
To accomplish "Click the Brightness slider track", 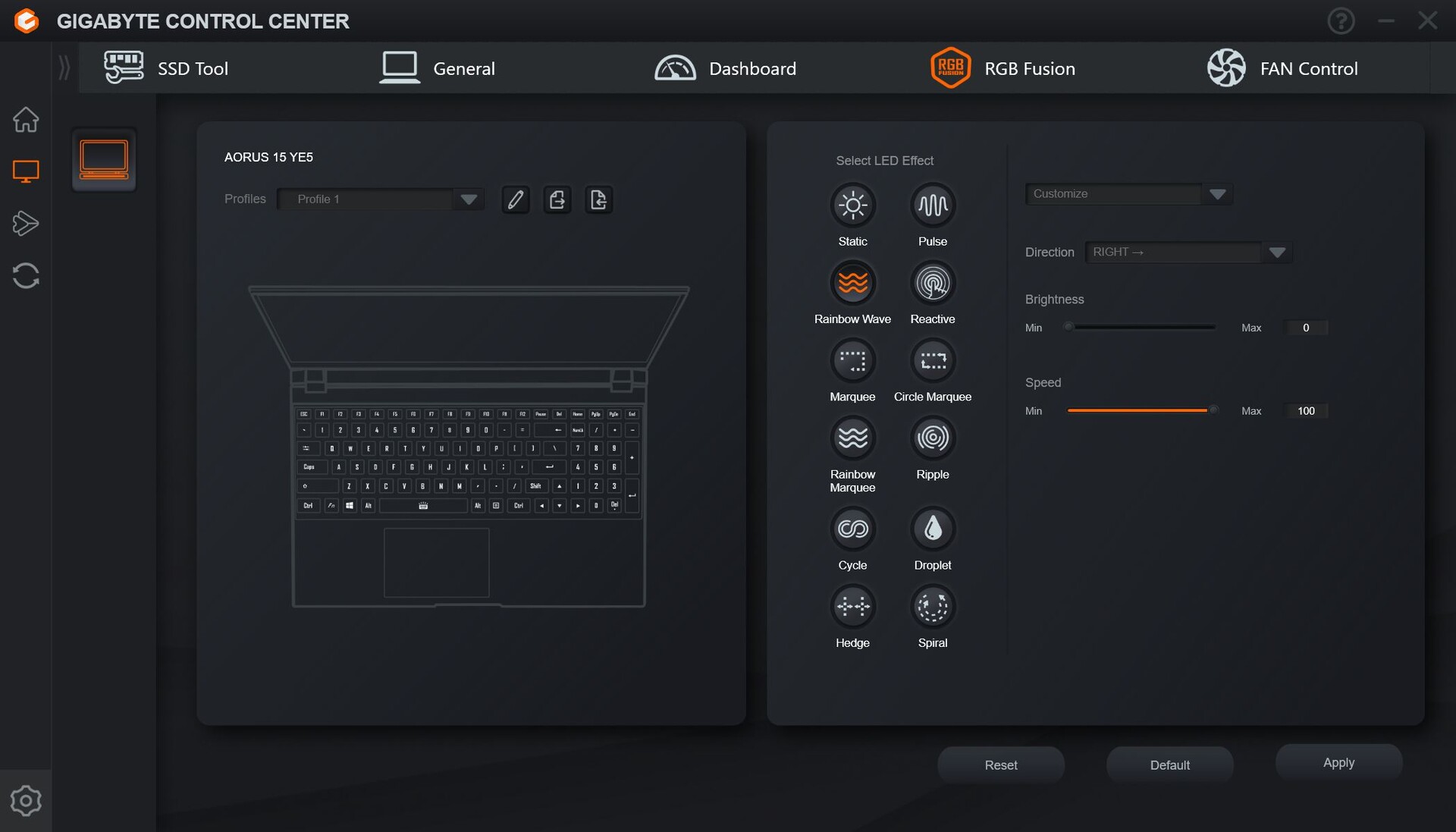I will 1141,328.
